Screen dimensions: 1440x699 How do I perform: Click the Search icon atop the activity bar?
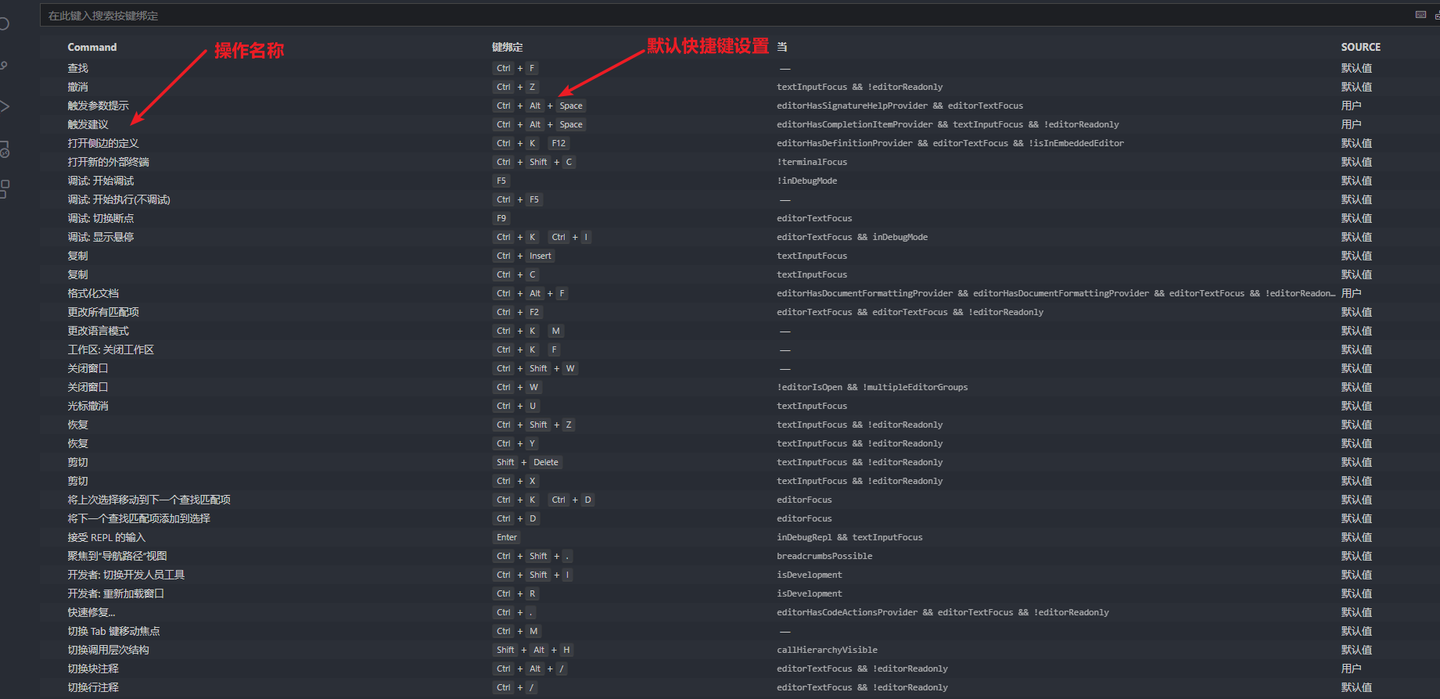point(5,25)
